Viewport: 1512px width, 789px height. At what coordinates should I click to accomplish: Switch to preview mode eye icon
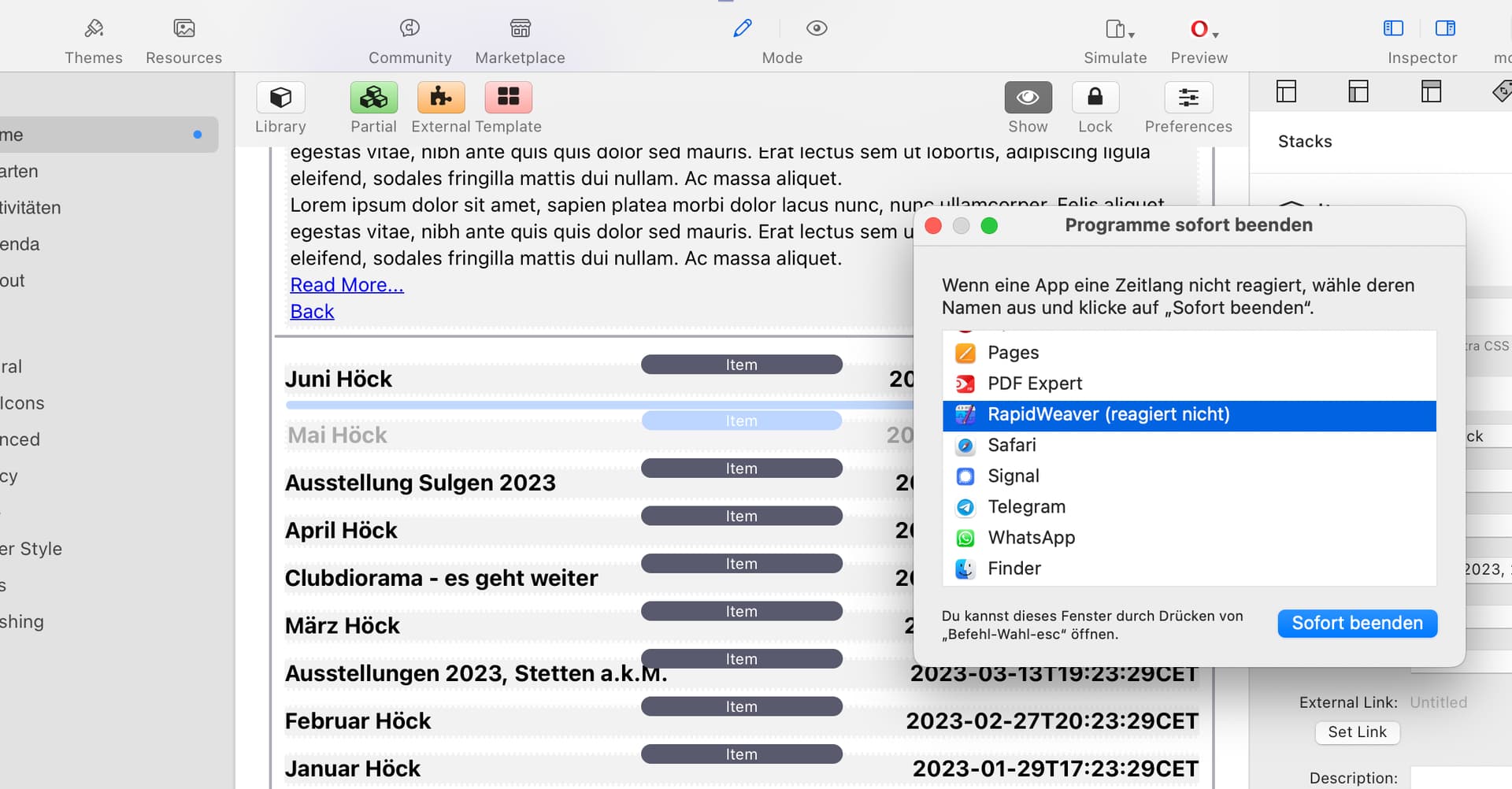817,28
